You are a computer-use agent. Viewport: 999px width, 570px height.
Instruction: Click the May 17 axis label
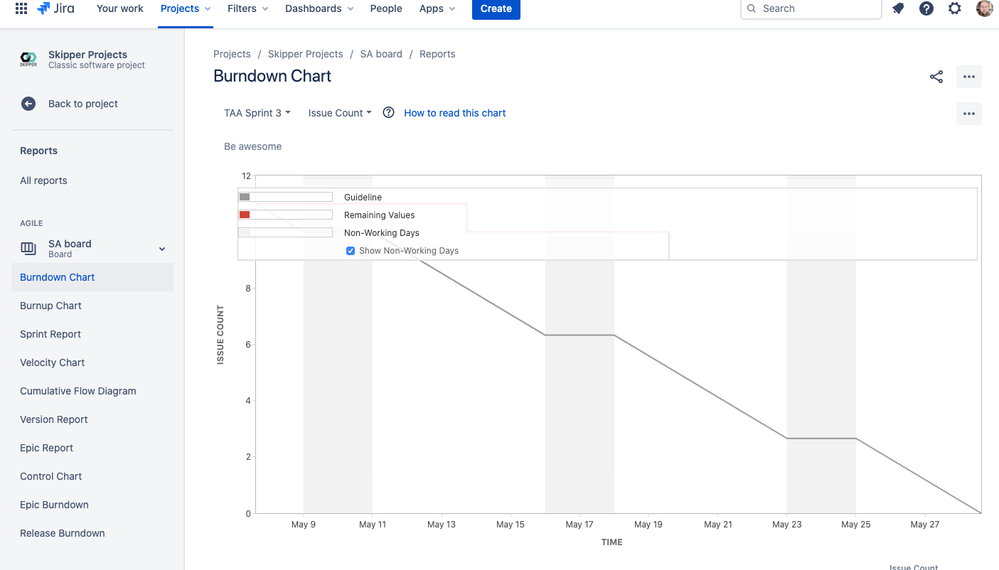pyautogui.click(x=579, y=524)
